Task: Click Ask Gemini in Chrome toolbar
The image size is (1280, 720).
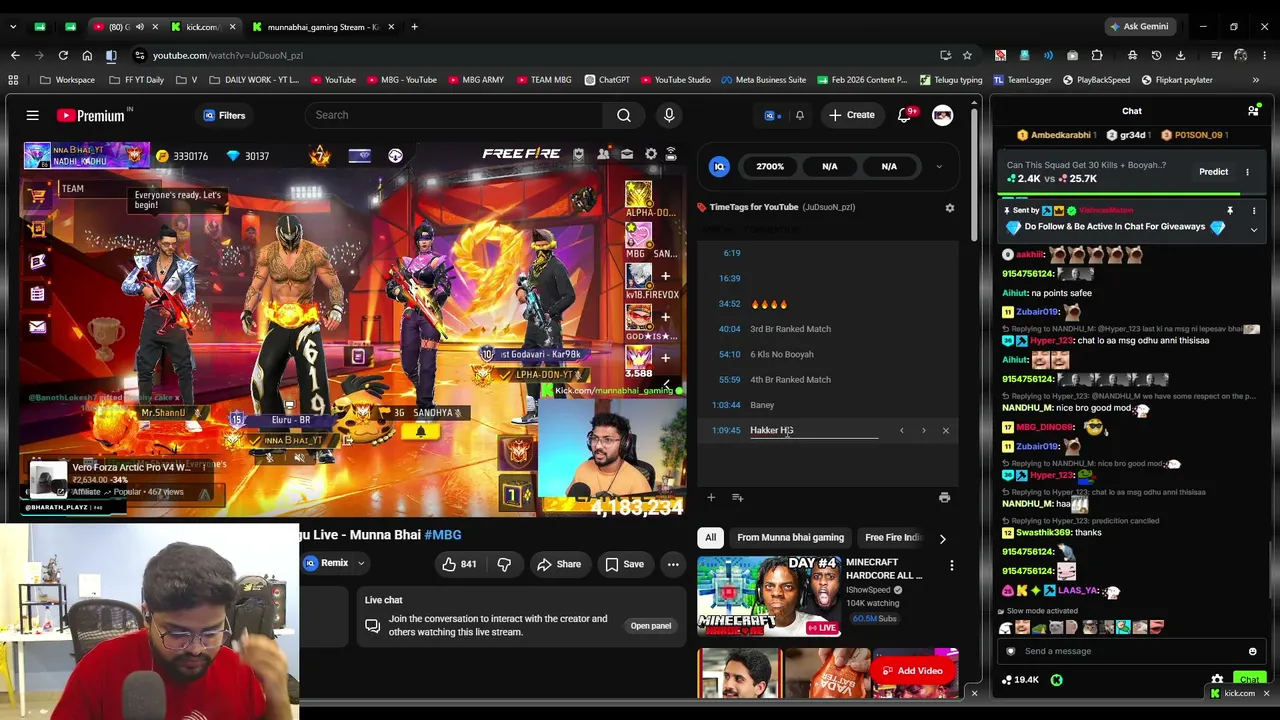Action: coord(1138,27)
